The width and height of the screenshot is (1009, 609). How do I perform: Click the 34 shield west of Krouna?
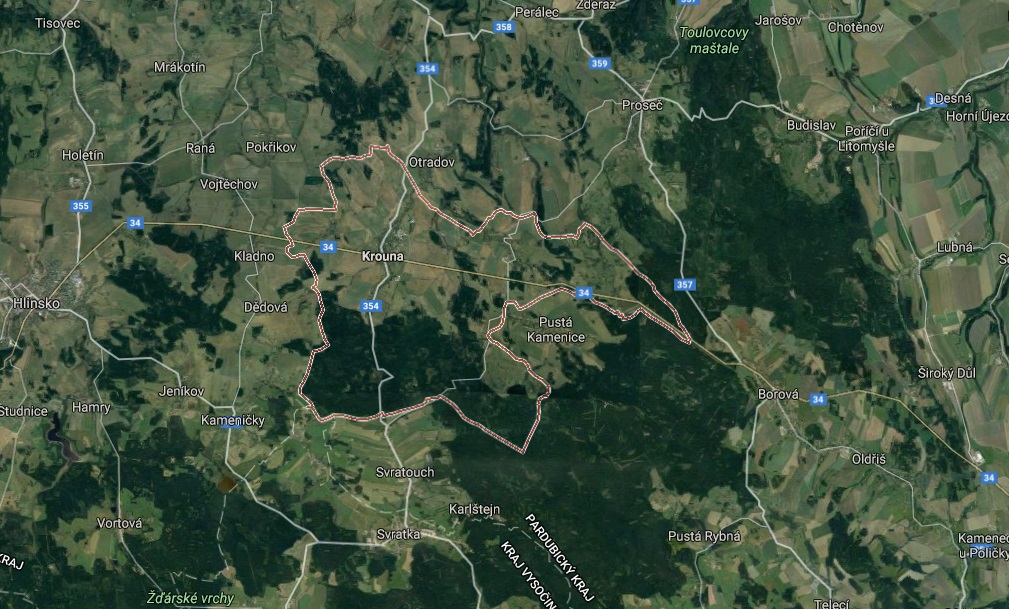[x=328, y=247]
